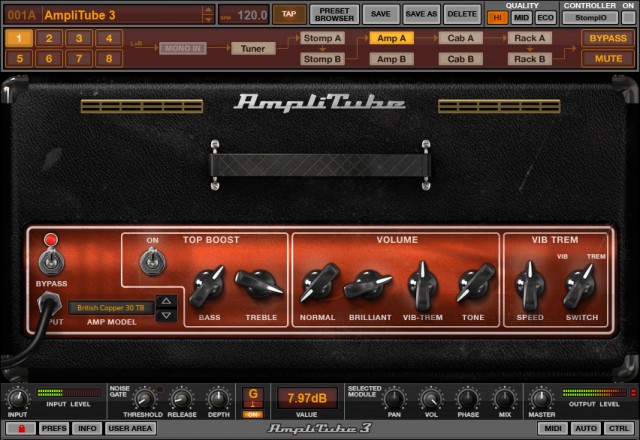Click the selected module Vol knob
This screenshot has width=640, height=440.
(x=430, y=398)
